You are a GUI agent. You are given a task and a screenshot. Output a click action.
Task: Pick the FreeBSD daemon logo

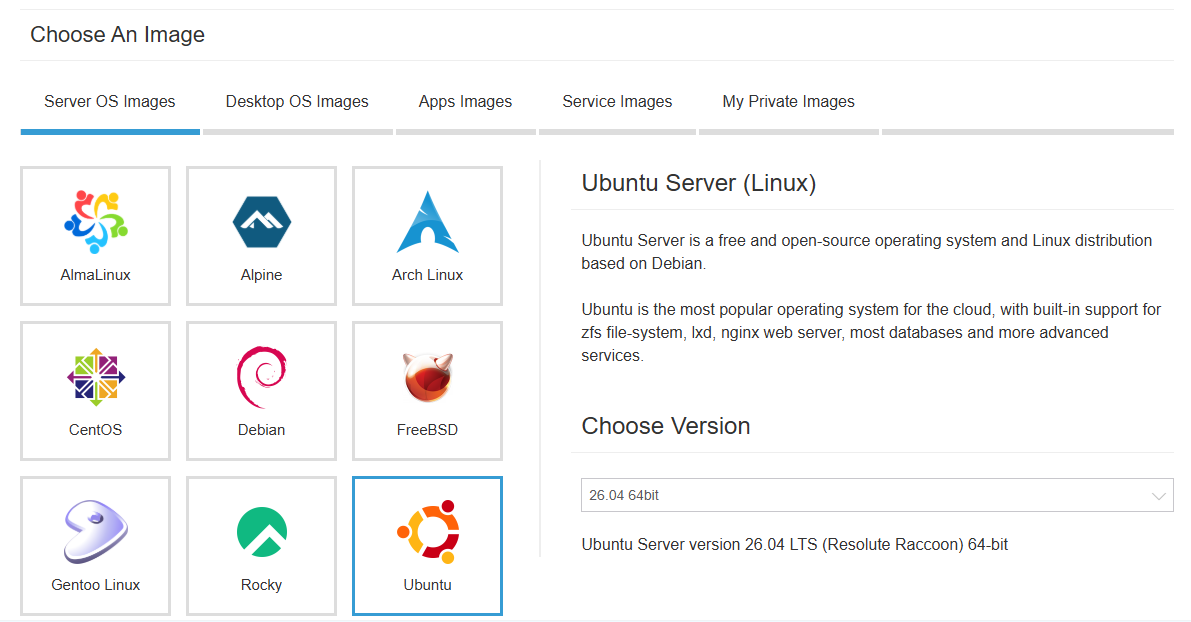(x=428, y=377)
